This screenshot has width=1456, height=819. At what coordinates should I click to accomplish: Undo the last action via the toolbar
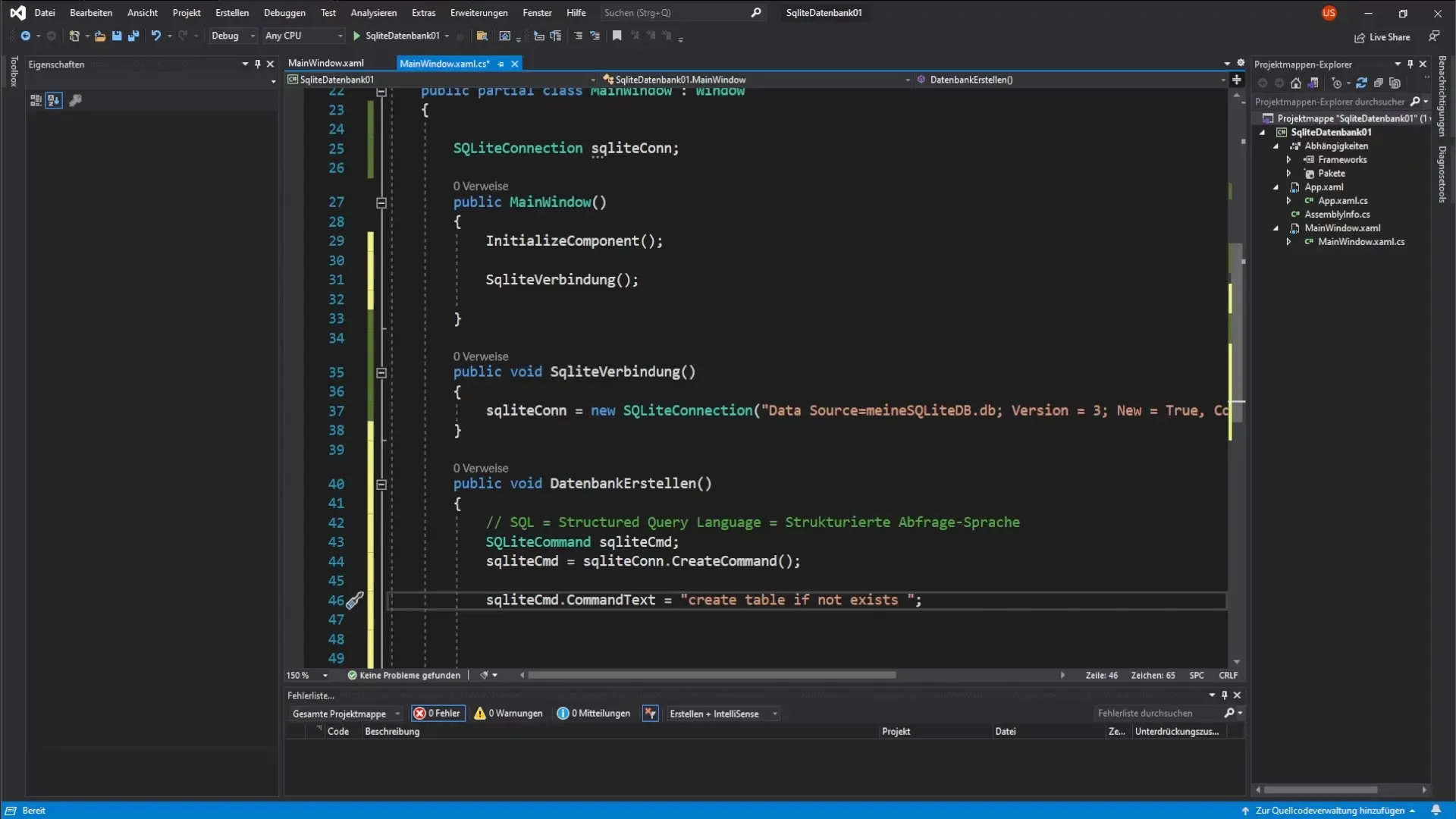pos(155,36)
